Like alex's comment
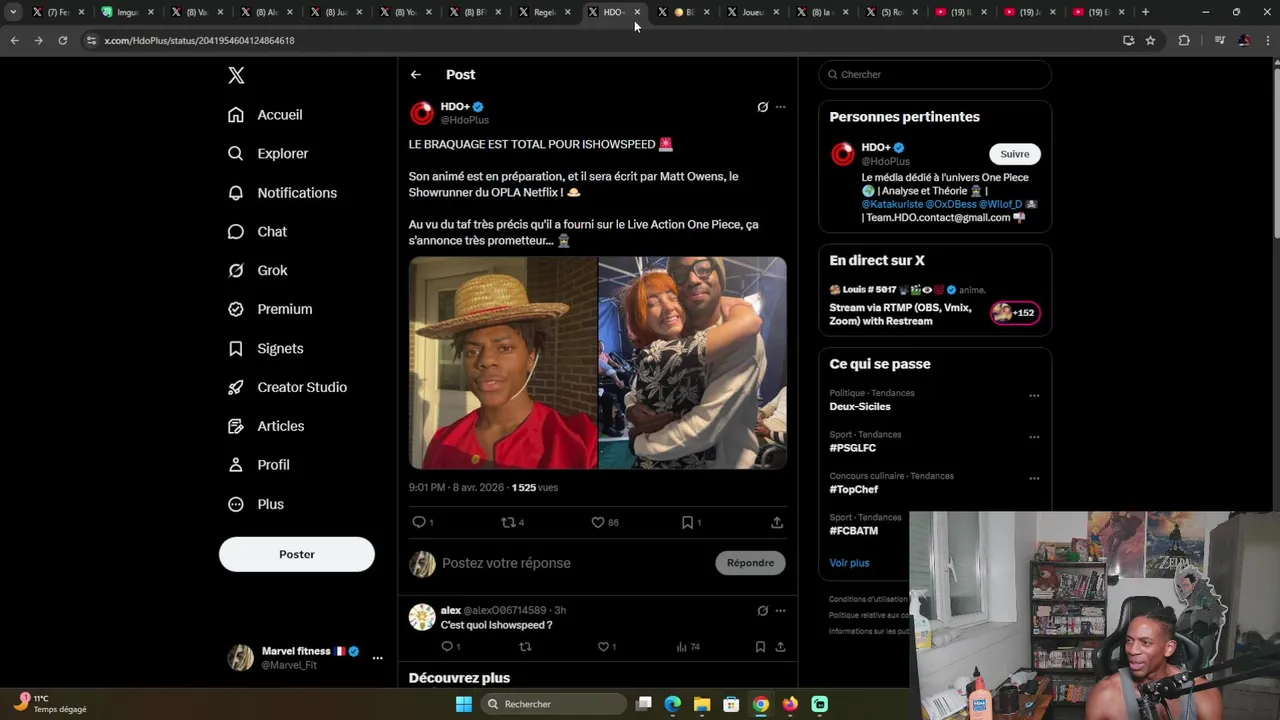 (603, 647)
